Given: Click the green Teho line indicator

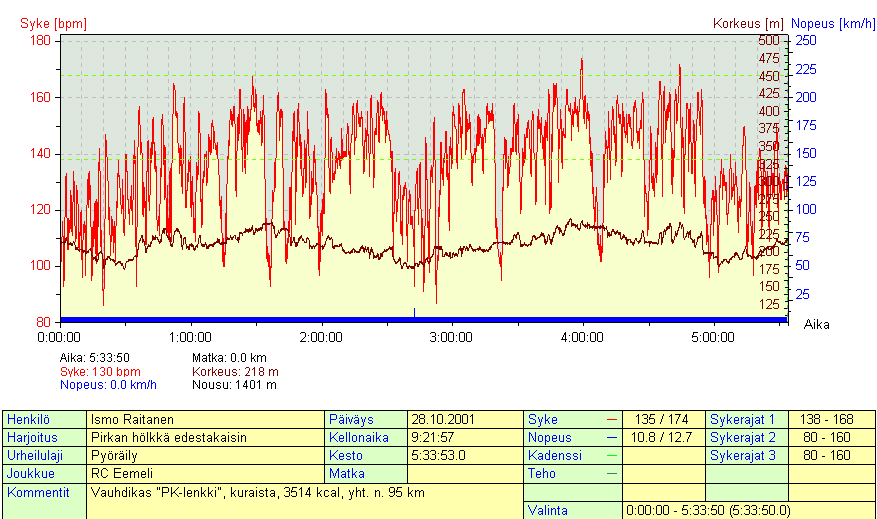Looking at the screenshot, I should (x=610, y=474).
